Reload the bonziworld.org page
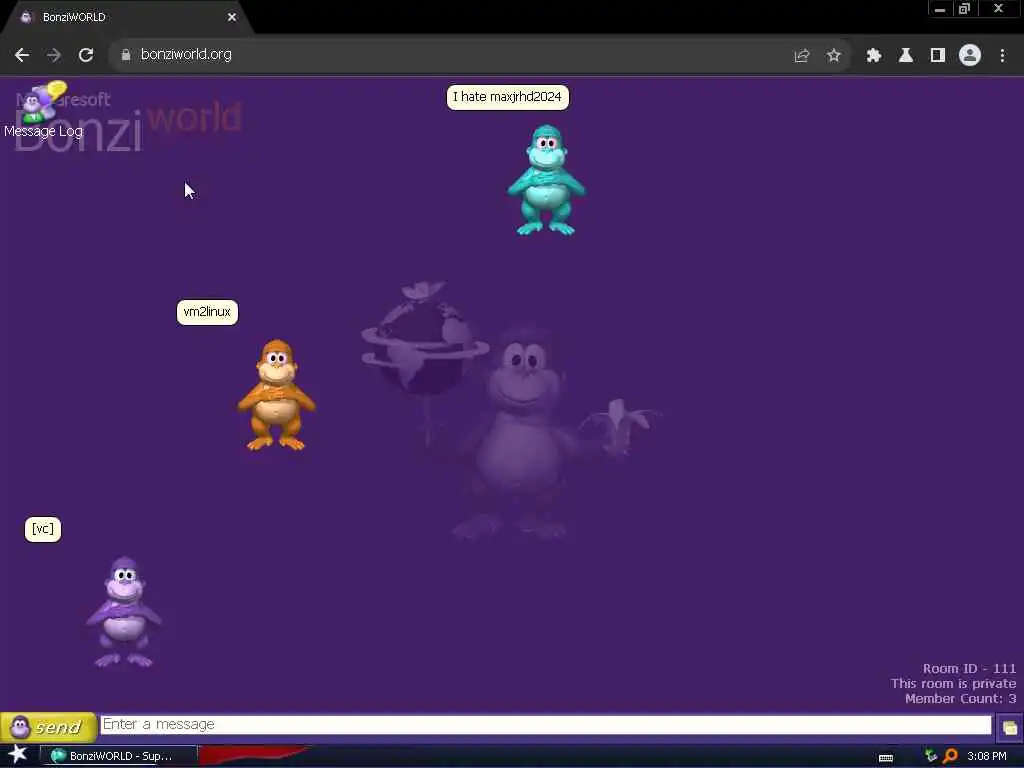The image size is (1024, 768). (86, 55)
